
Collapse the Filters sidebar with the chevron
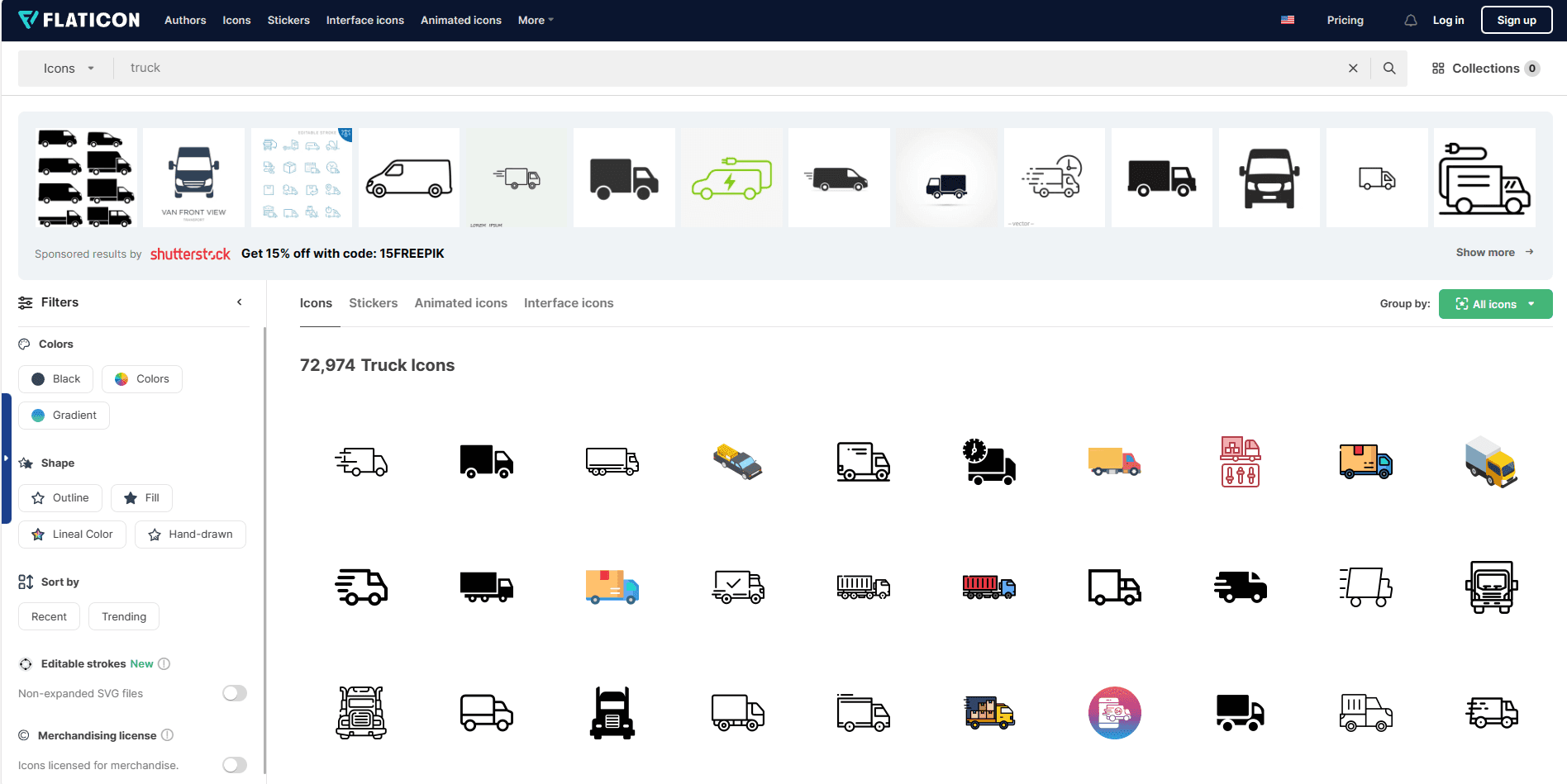pos(240,302)
